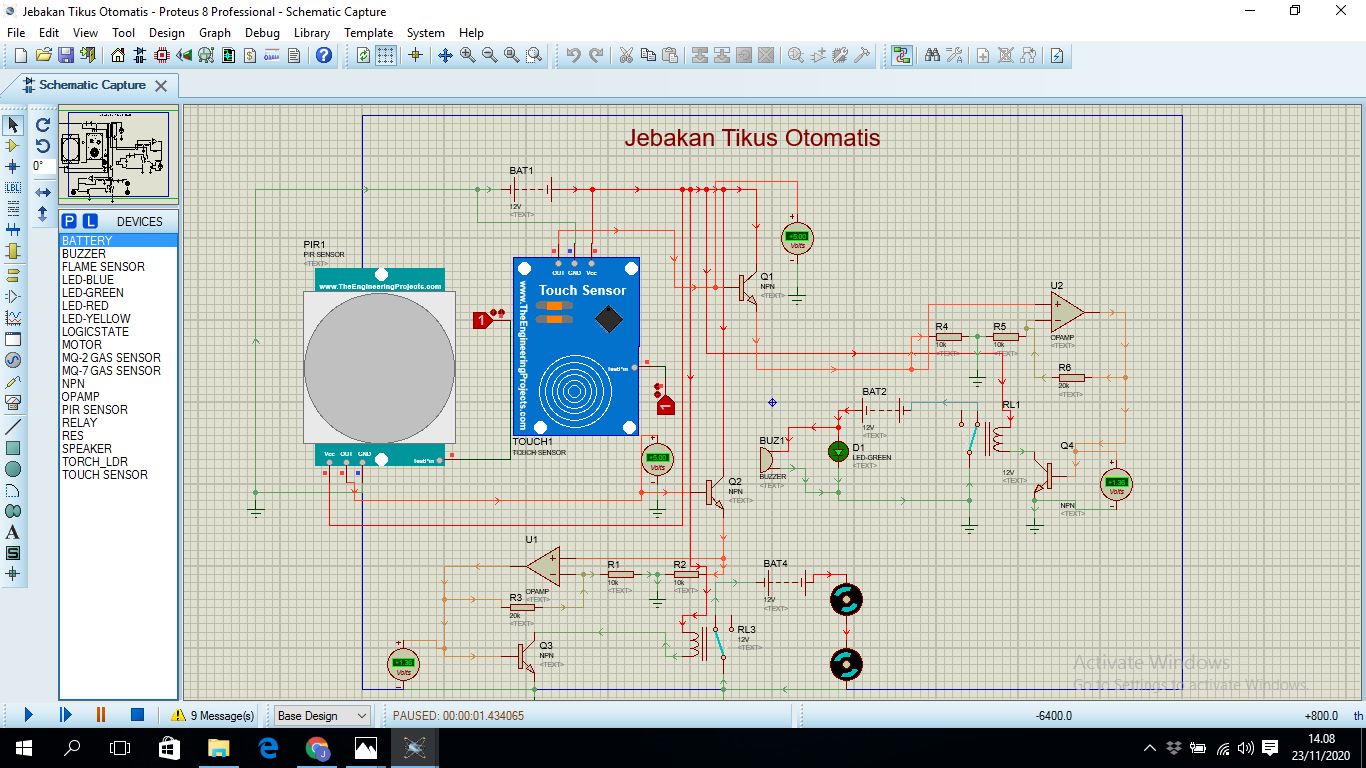Select OPAMP in devices list

pyautogui.click(x=81, y=397)
